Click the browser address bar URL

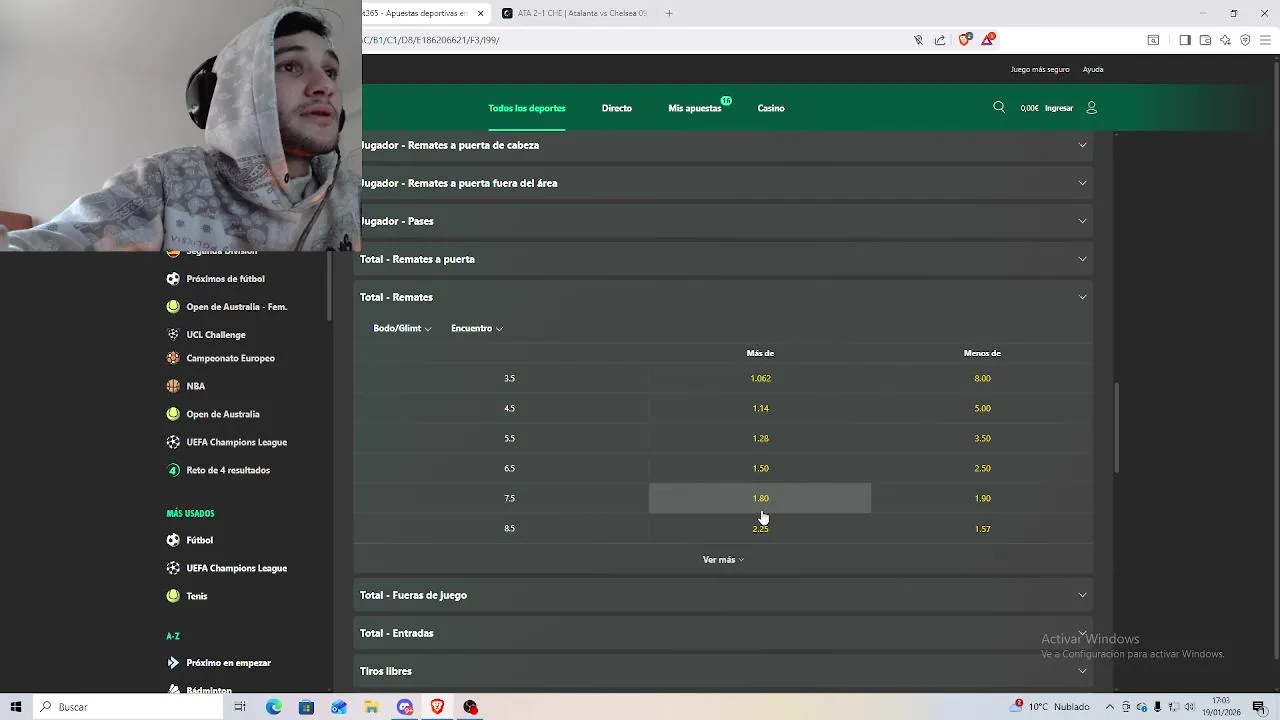pos(430,40)
